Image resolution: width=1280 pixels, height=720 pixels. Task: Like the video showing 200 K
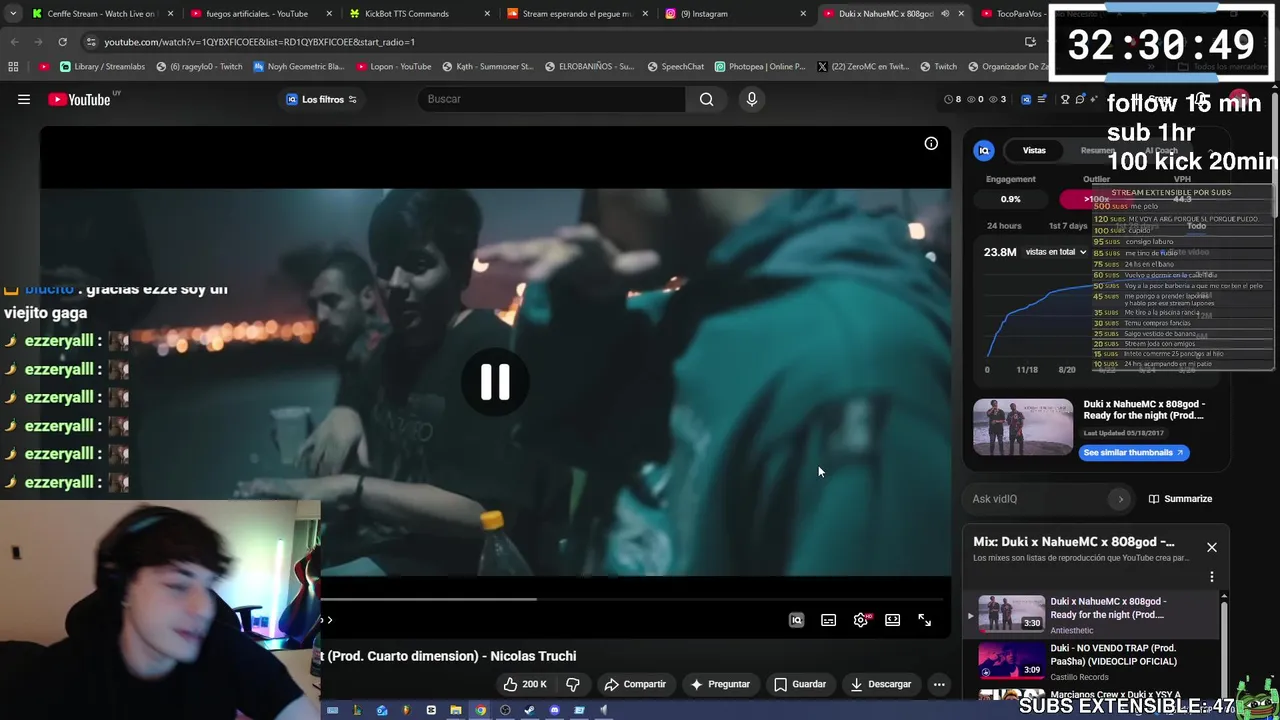click(x=526, y=684)
